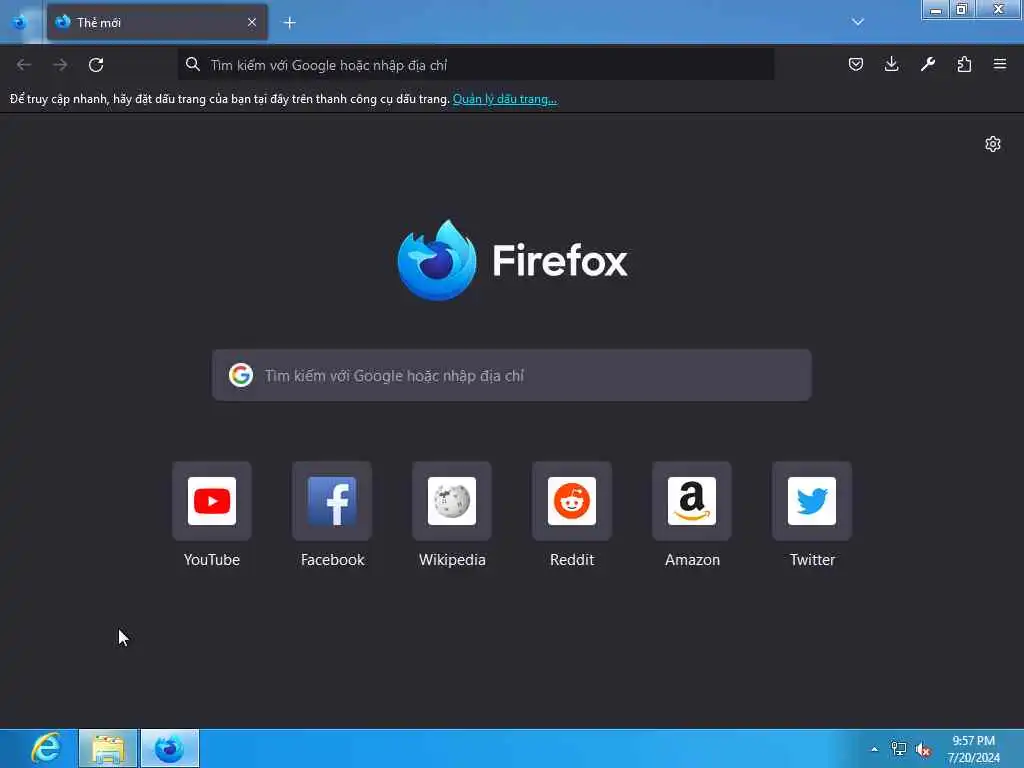
Task: Open the hamburger application menu
Action: point(1000,64)
